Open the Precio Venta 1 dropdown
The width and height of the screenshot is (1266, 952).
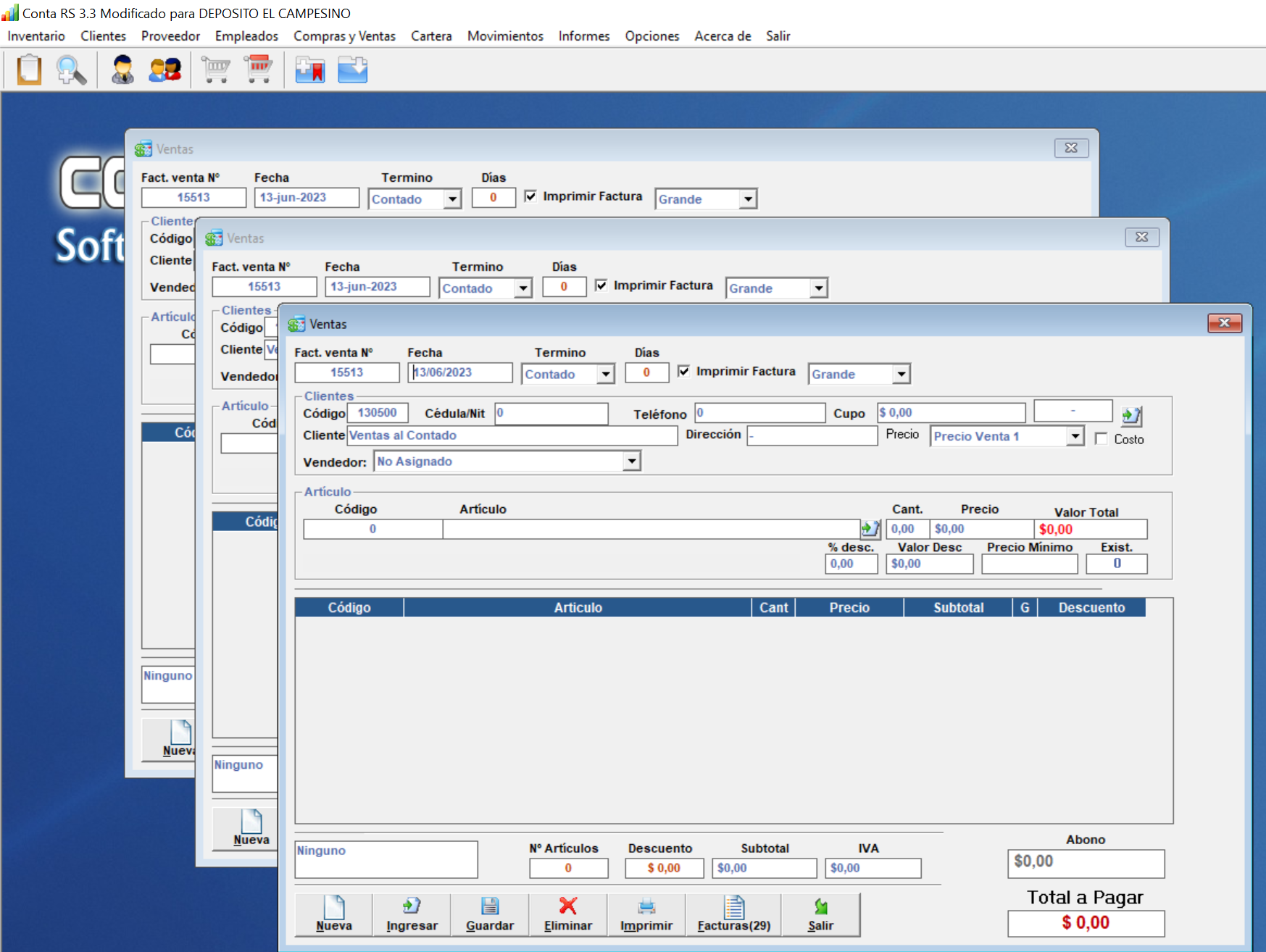click(1075, 436)
